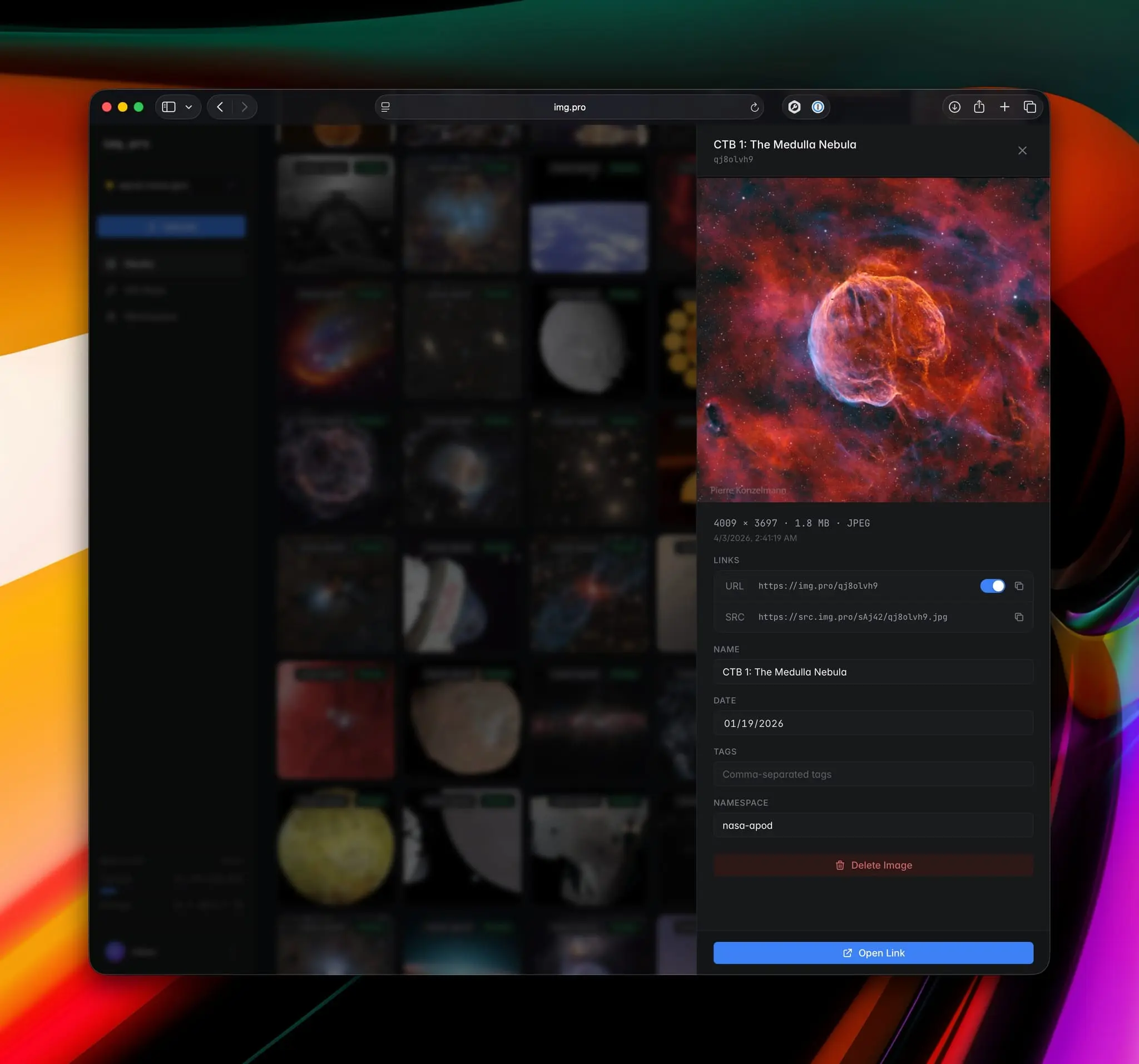The width and height of the screenshot is (1139, 1064).
Task: Click the src.img.pro SRC link text
Action: (853, 617)
